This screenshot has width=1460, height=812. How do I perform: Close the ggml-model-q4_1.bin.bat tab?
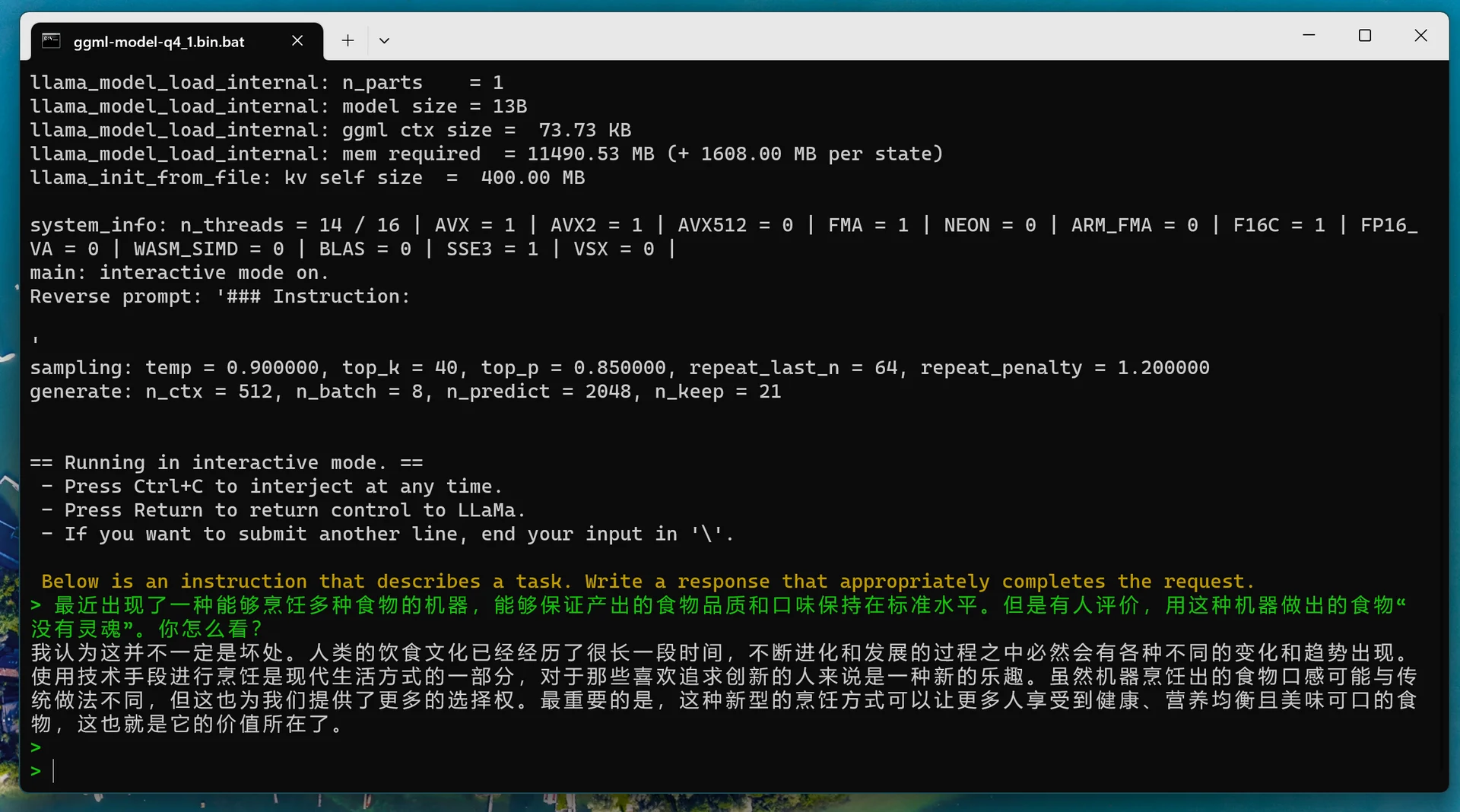click(297, 41)
